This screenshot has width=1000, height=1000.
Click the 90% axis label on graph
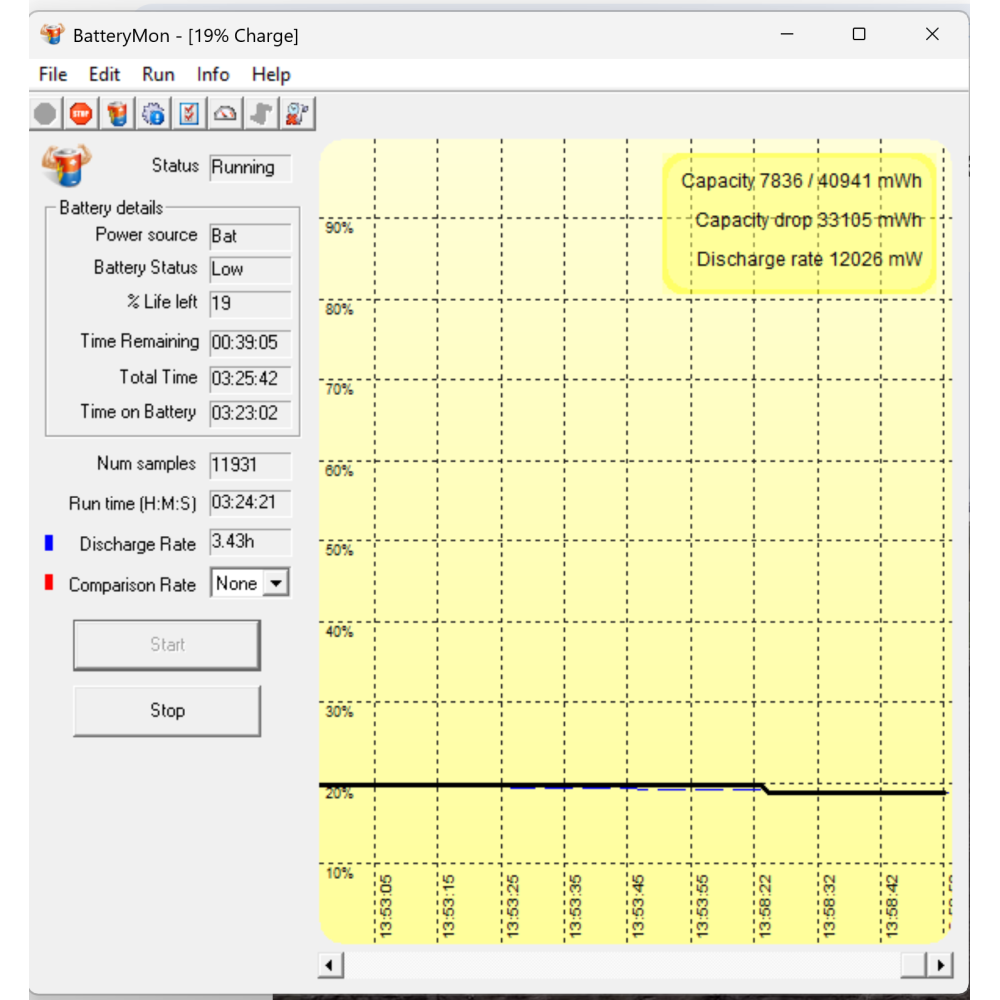(x=339, y=228)
